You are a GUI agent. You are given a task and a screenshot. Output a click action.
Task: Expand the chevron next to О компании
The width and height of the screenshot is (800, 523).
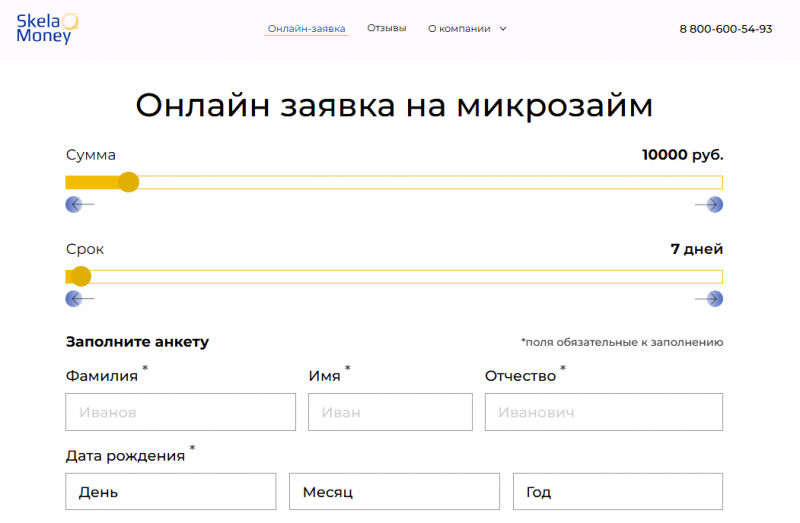pos(503,29)
